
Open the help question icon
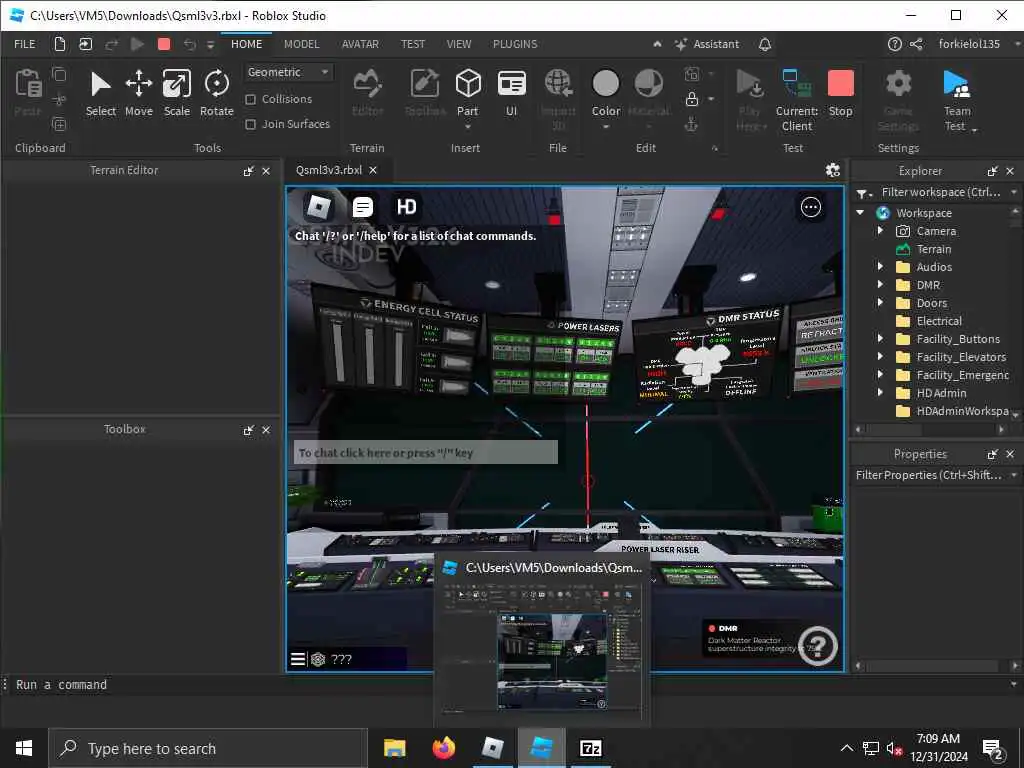tap(895, 44)
